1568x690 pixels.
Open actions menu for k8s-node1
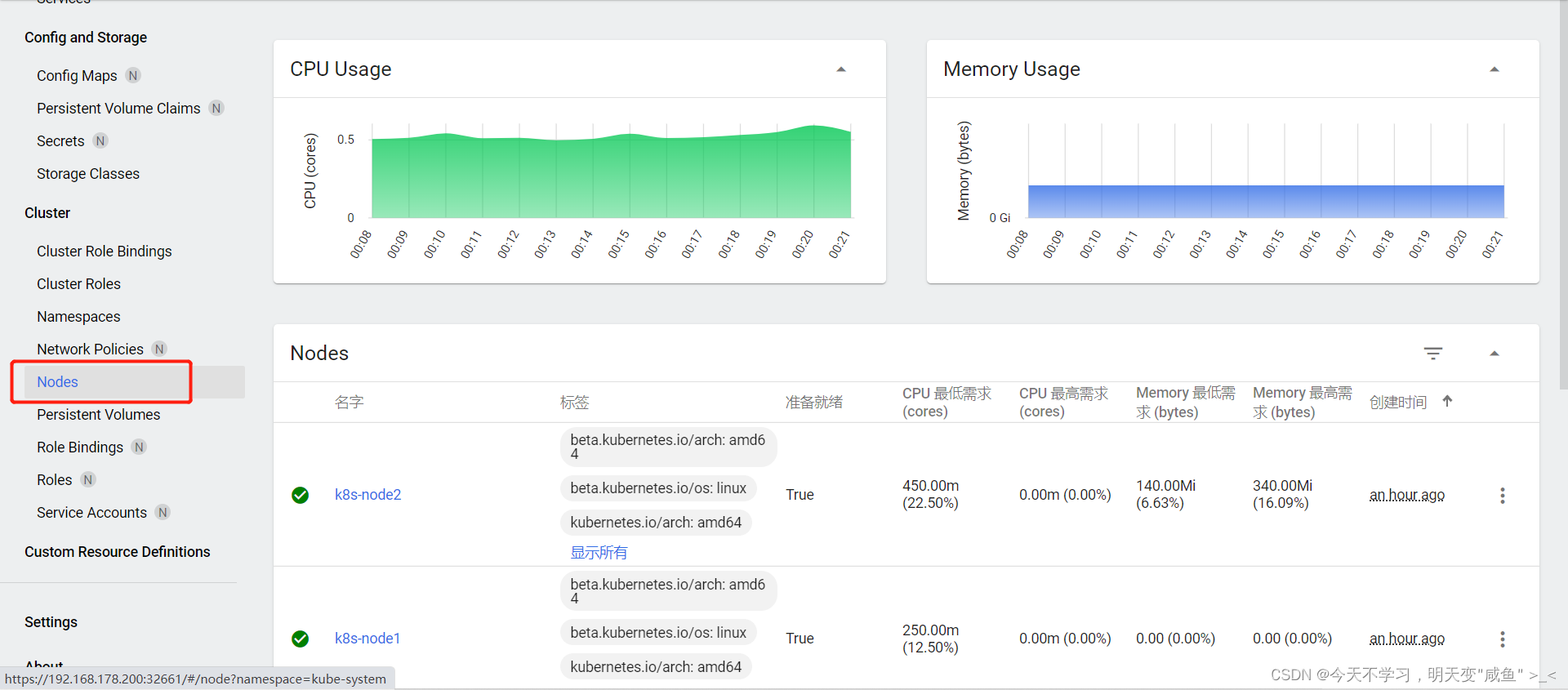[1502, 639]
